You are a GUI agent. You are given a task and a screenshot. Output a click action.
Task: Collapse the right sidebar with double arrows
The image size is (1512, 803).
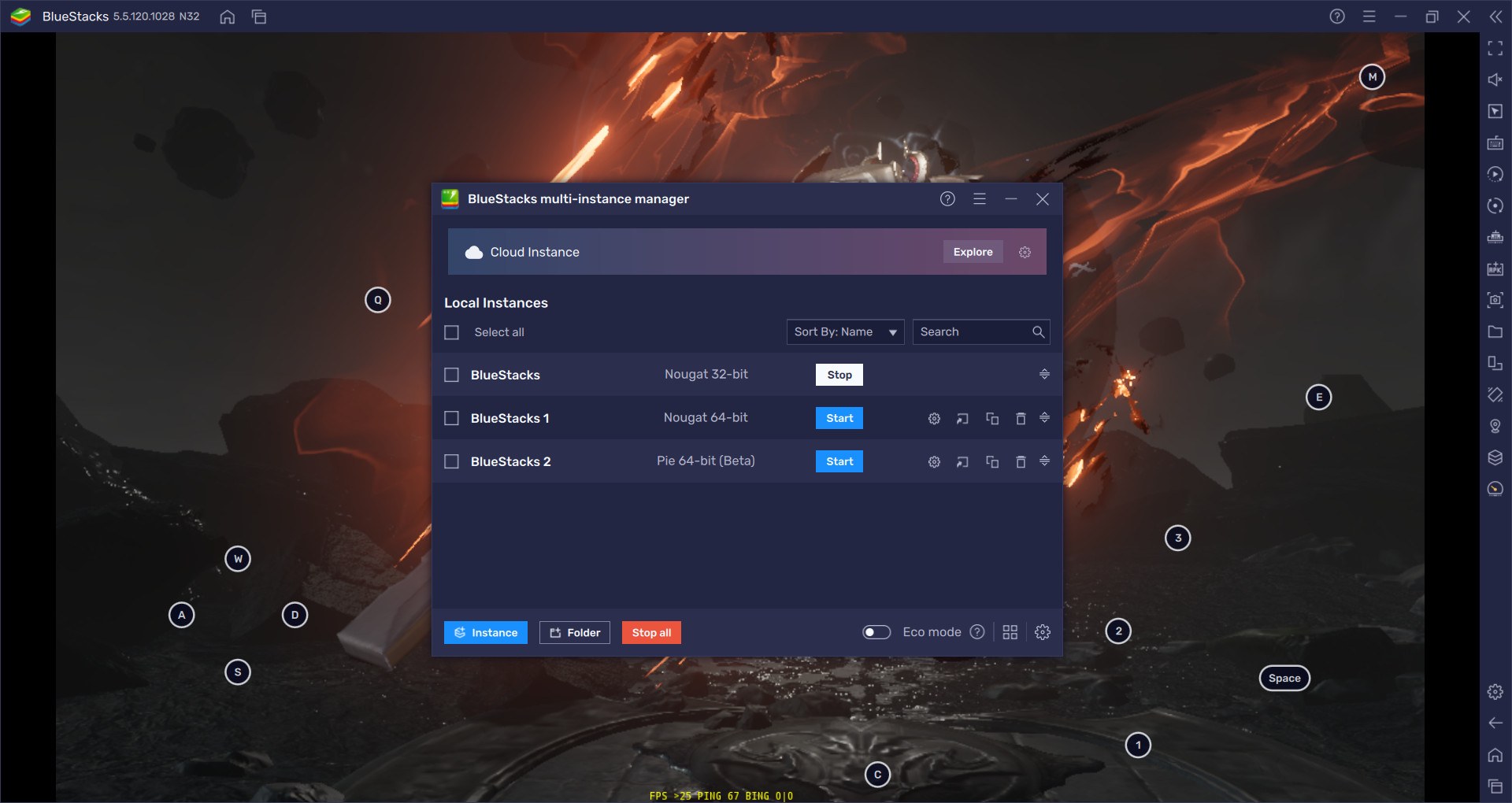[x=1495, y=17]
